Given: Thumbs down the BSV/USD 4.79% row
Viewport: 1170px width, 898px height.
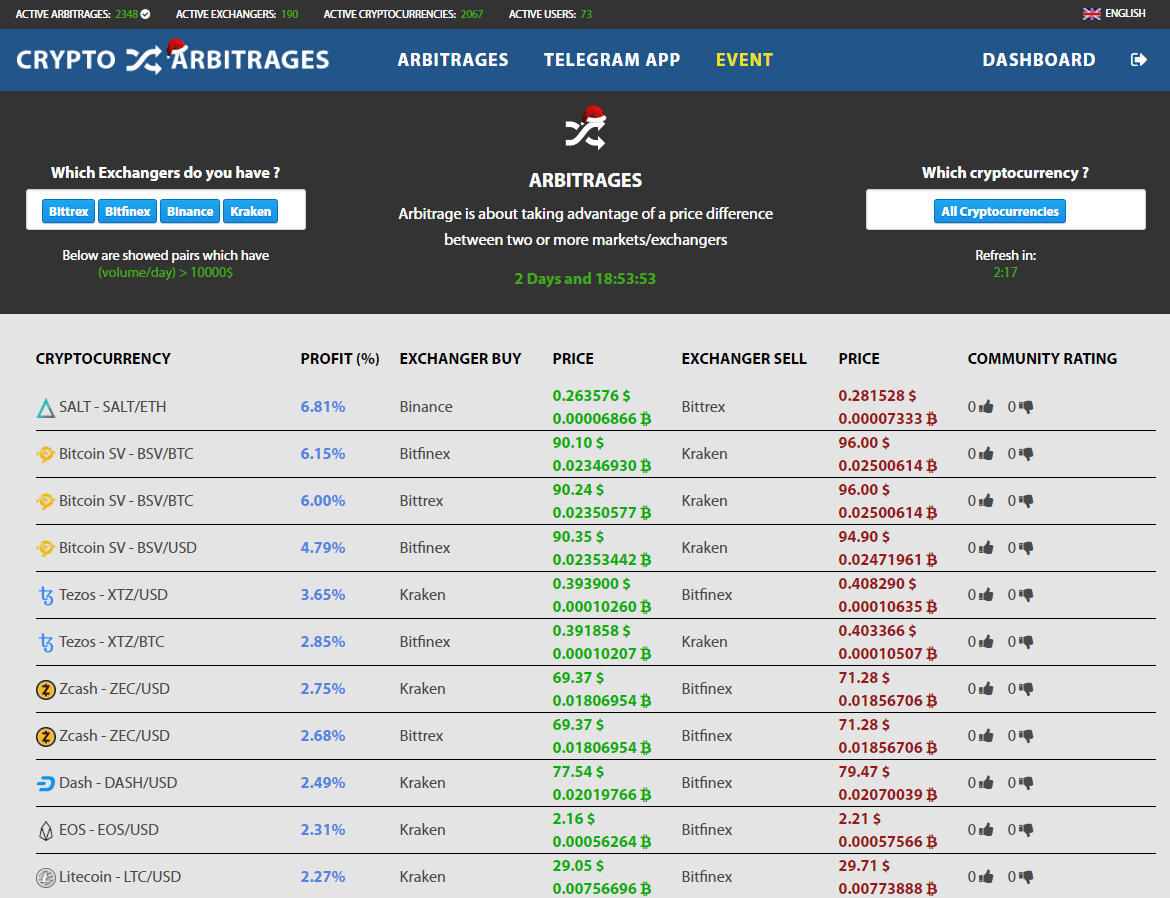Looking at the screenshot, I should point(1027,548).
